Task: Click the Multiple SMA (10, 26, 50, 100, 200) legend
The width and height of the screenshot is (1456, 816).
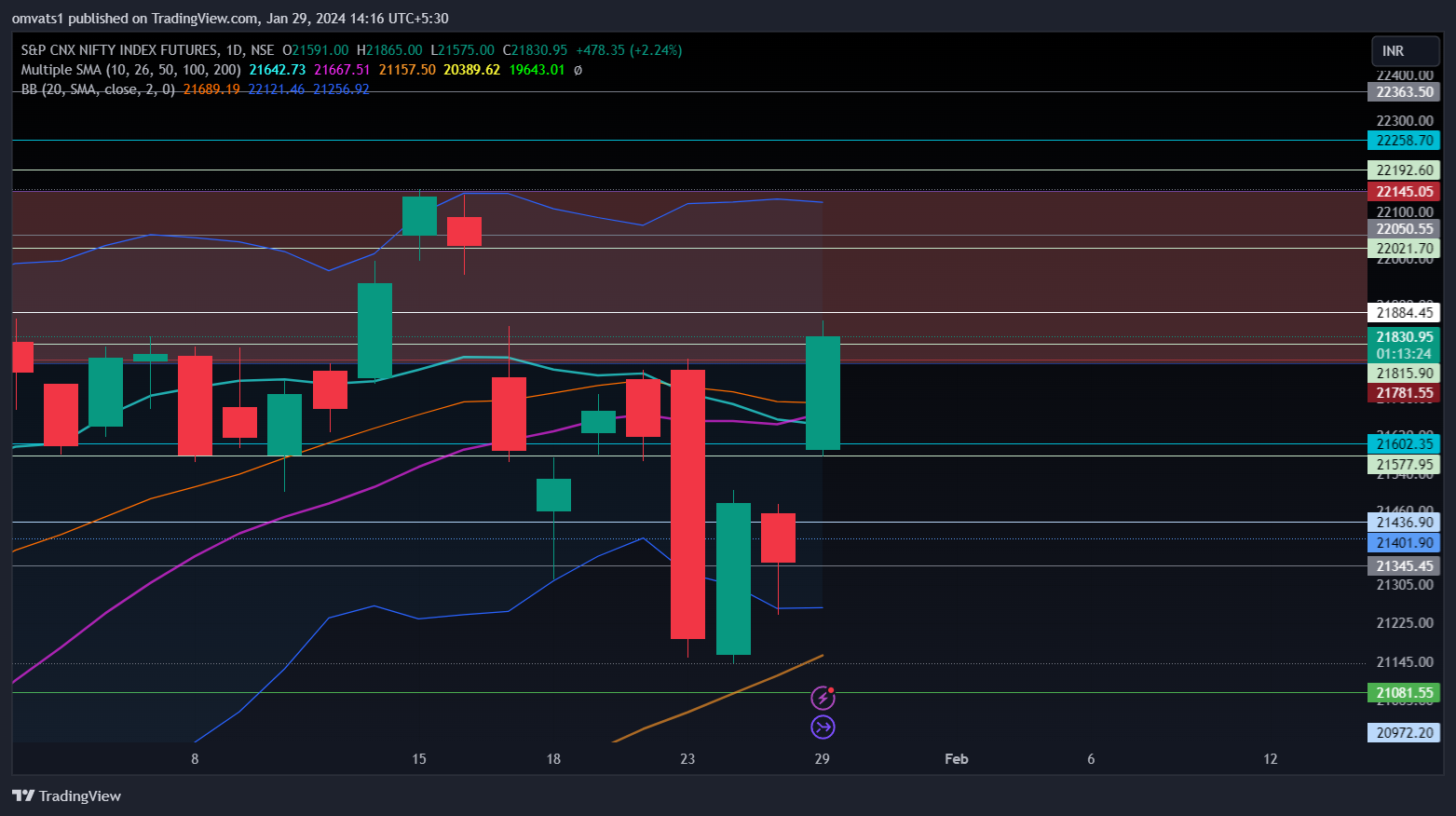Action: [130, 70]
